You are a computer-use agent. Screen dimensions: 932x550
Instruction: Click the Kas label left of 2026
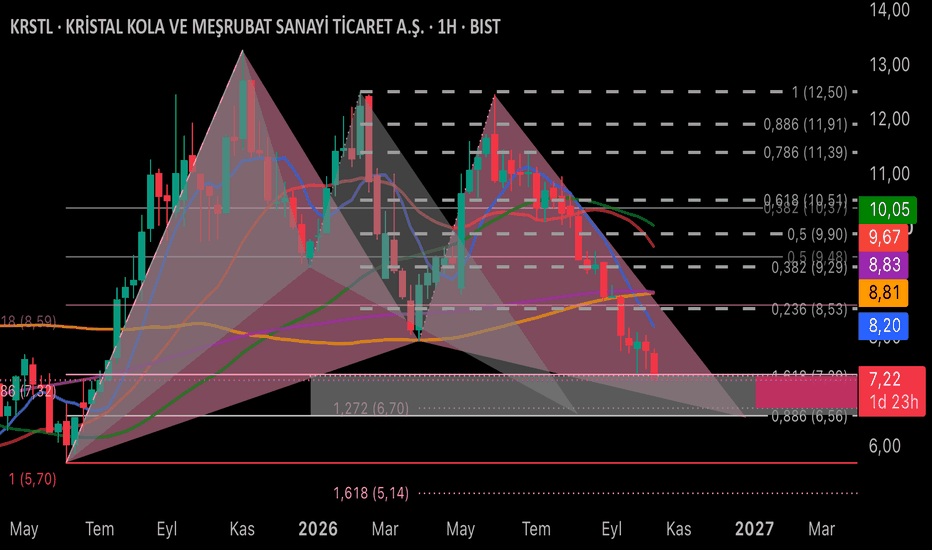click(242, 529)
